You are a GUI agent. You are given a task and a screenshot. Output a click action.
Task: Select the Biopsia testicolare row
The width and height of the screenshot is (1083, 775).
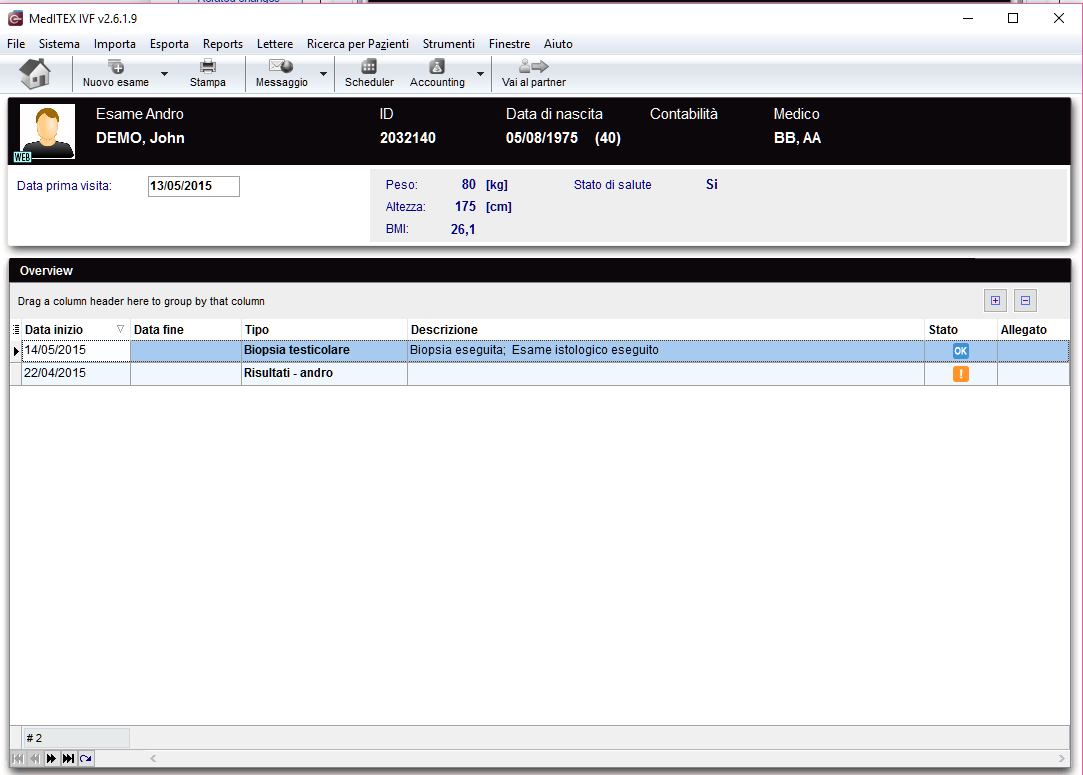click(x=546, y=350)
